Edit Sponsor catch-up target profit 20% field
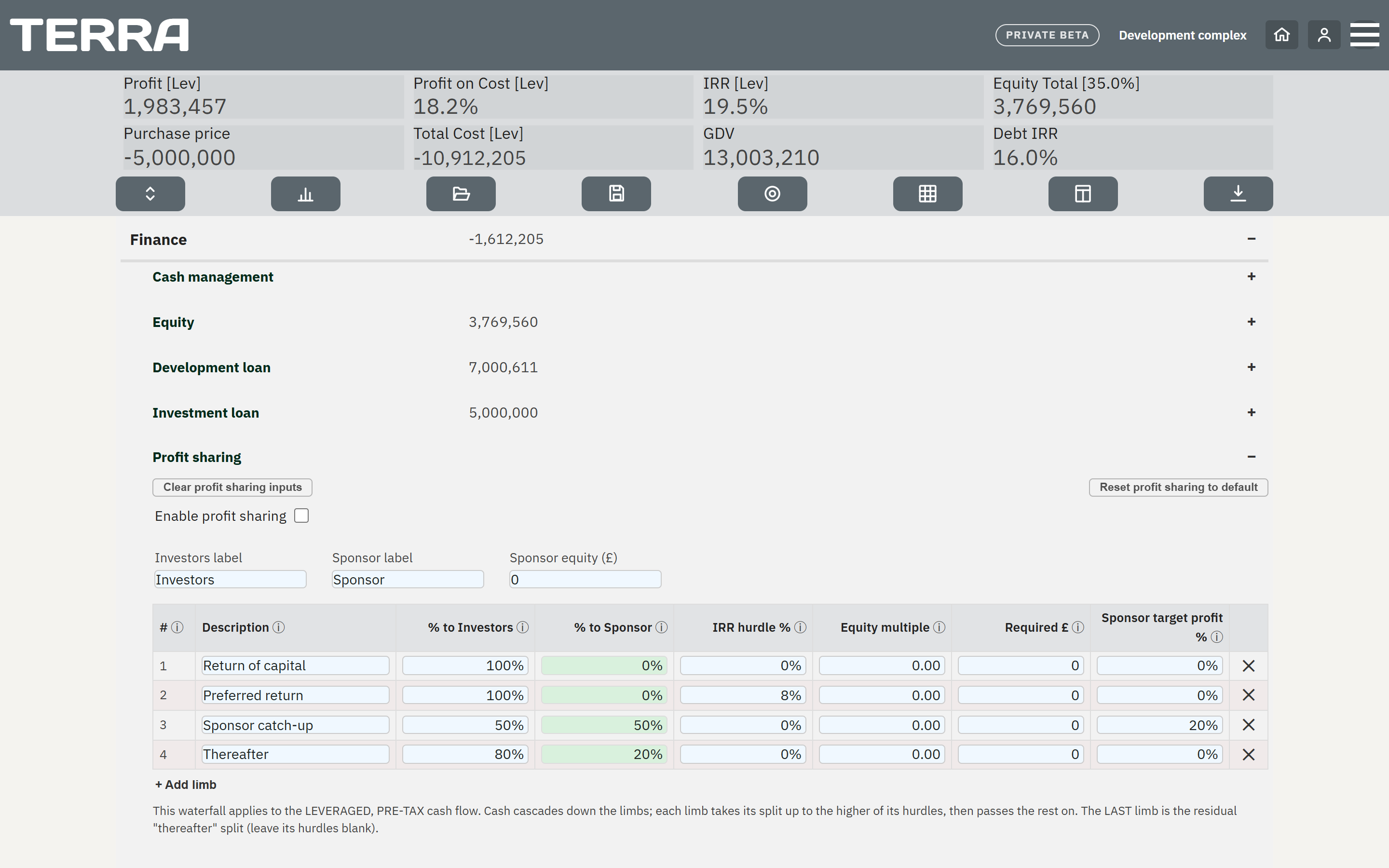The image size is (1389, 868). click(1159, 725)
